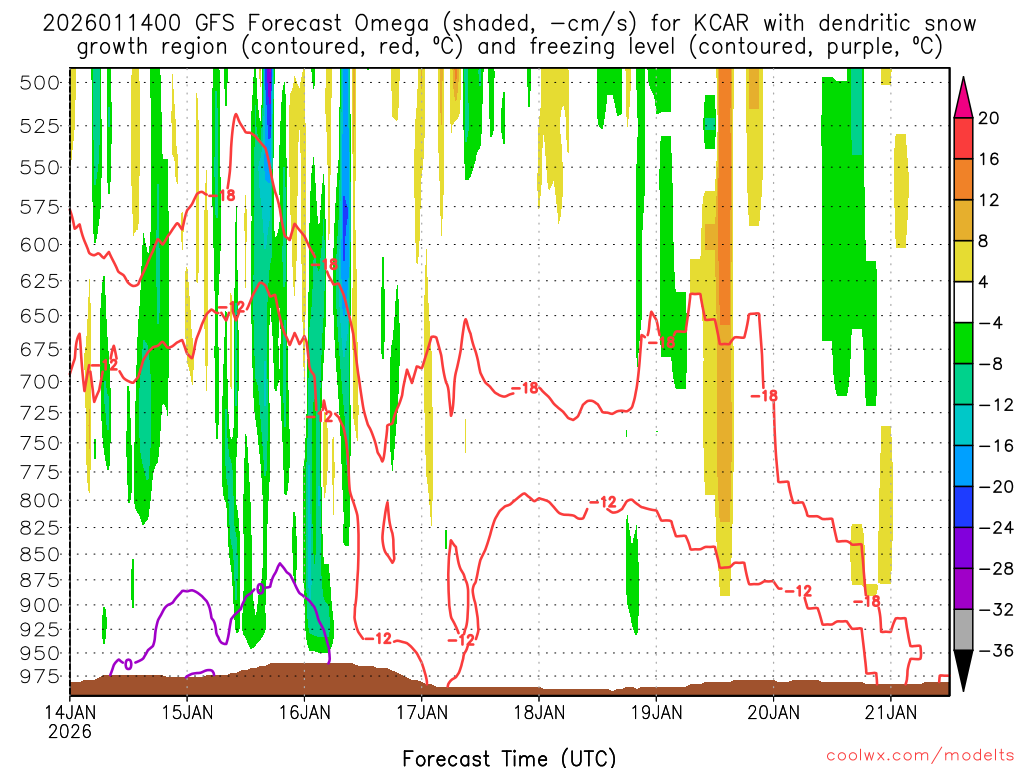The width and height of the screenshot is (1024, 768).
Task: Select the yellow 4 to 8 colorbar segment
Action: pos(963,261)
